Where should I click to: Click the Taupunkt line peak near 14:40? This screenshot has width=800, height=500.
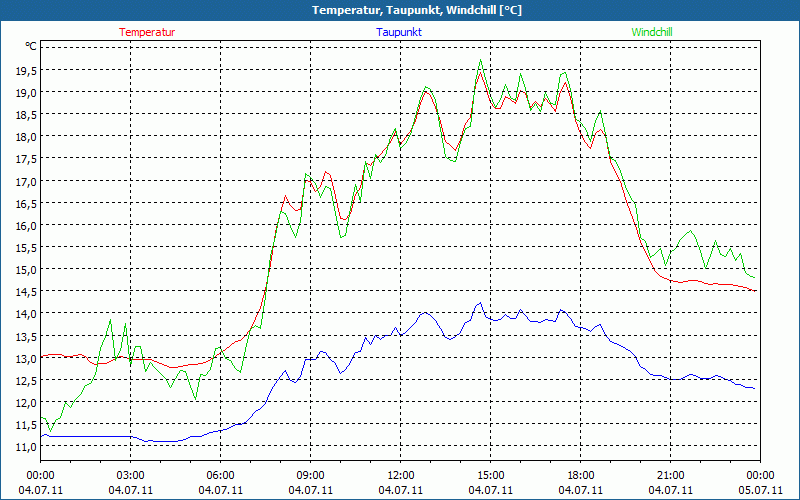(480, 303)
